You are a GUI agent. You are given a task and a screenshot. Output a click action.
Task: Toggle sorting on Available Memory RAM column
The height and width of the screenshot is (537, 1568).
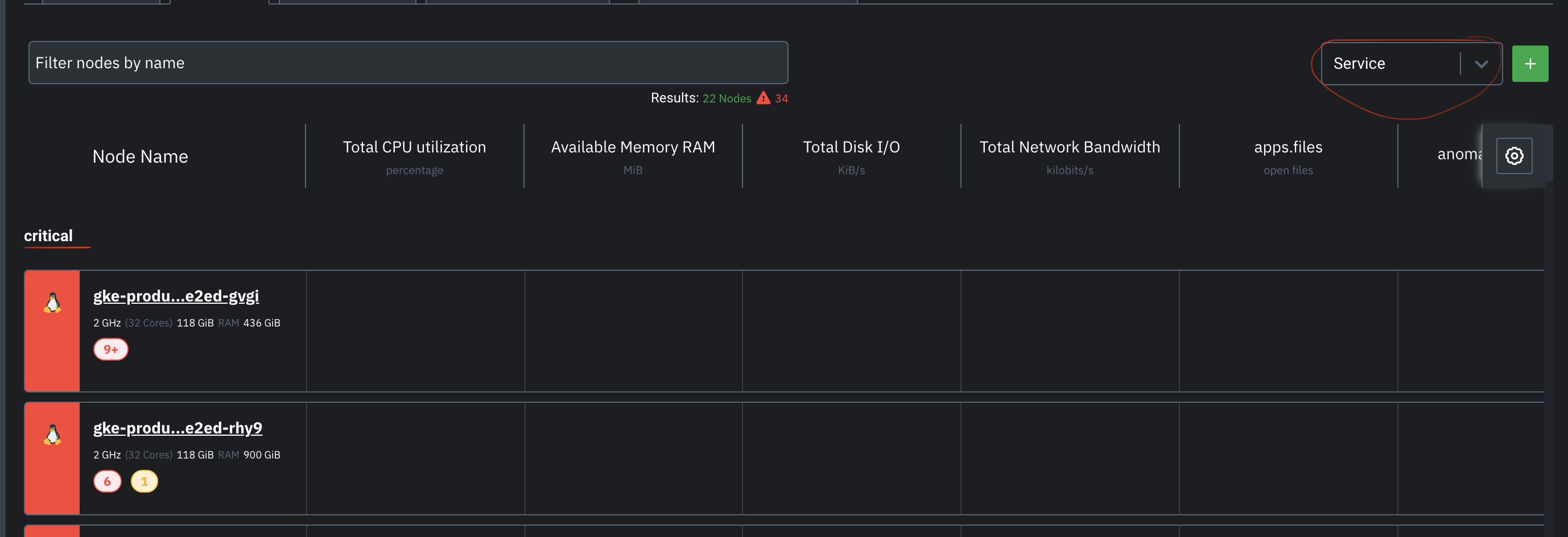point(633,147)
